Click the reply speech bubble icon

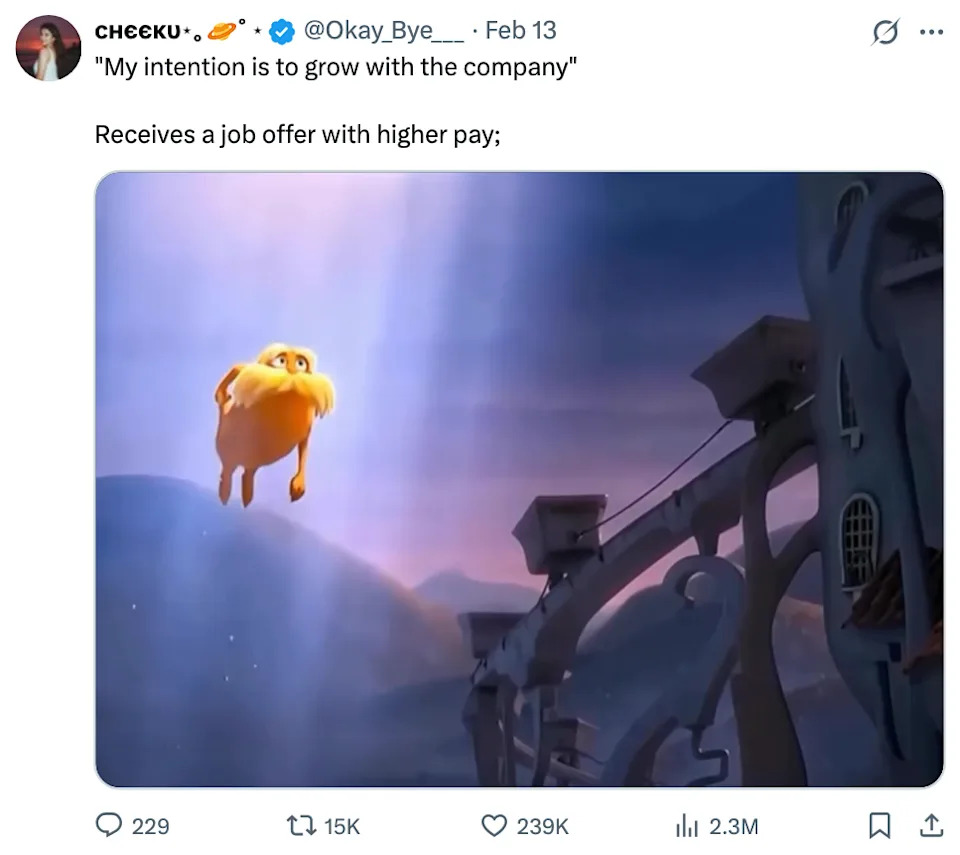[x=109, y=826]
